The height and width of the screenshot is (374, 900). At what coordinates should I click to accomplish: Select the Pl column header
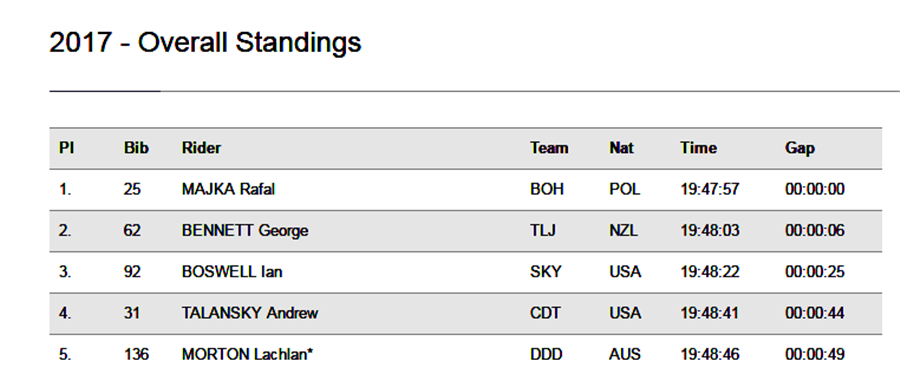pyautogui.click(x=67, y=148)
